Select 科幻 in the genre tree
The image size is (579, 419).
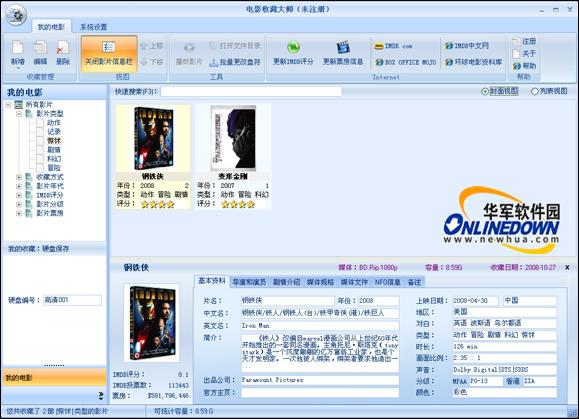coord(54,159)
